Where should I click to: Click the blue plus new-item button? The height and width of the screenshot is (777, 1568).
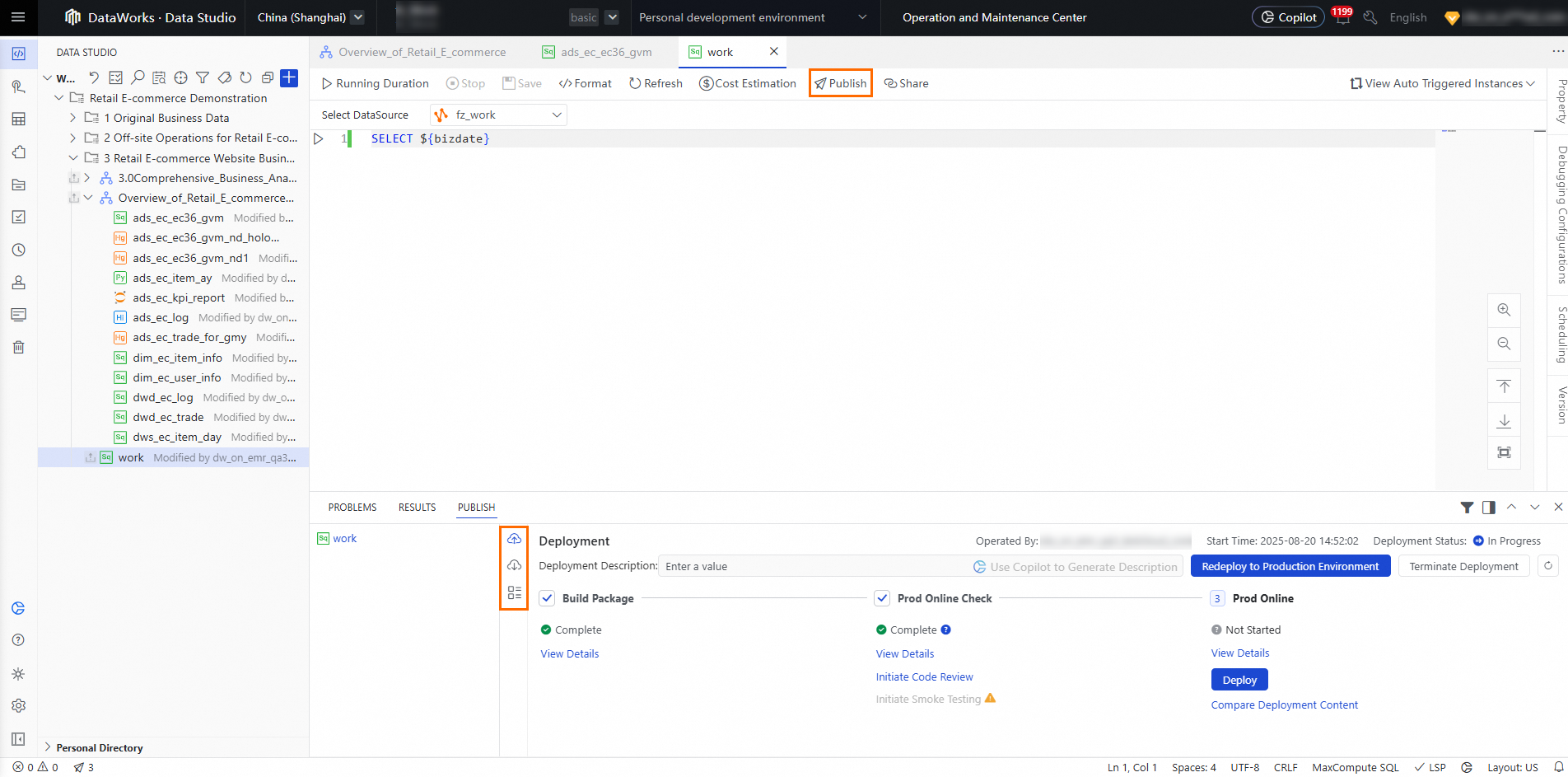point(289,77)
